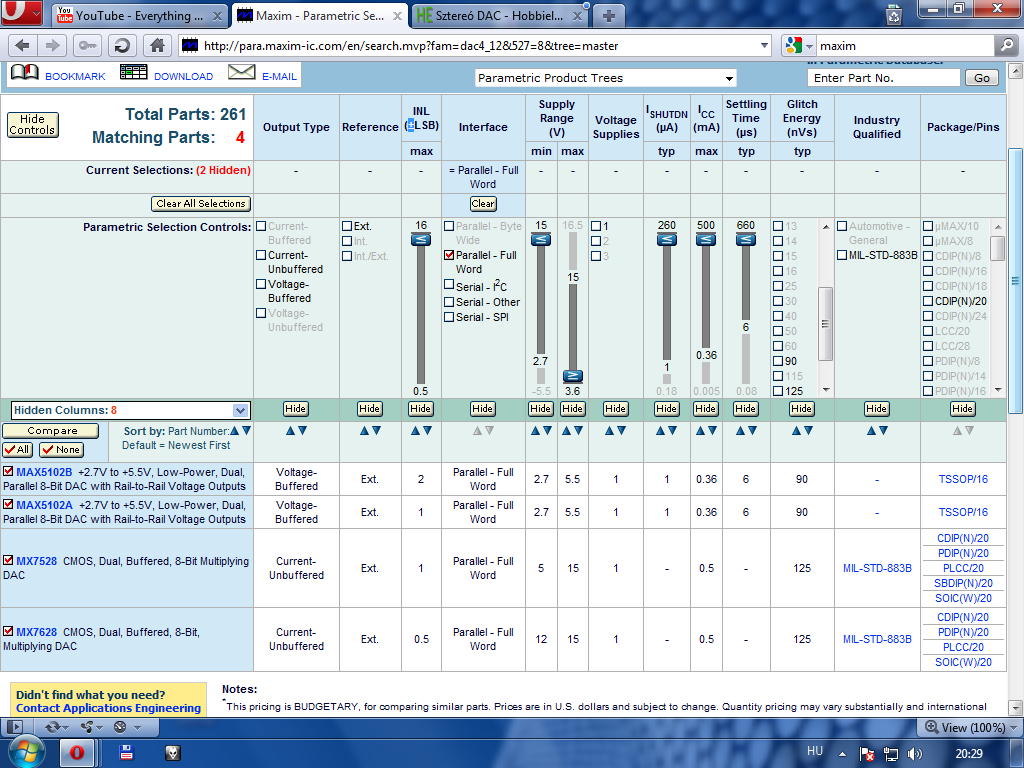Sort Settling Time column ascending
The width and height of the screenshot is (1024, 768).
tap(740, 431)
